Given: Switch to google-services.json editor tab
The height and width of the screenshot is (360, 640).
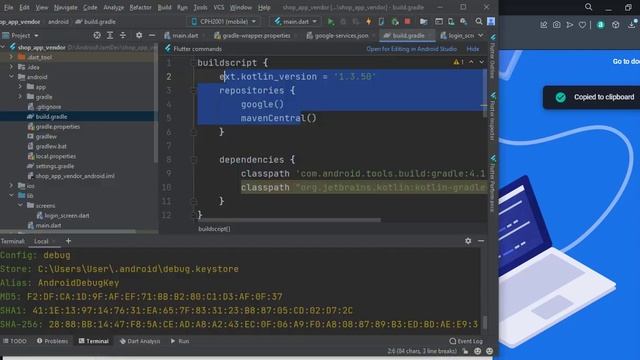Looking at the screenshot, I should 337,36.
